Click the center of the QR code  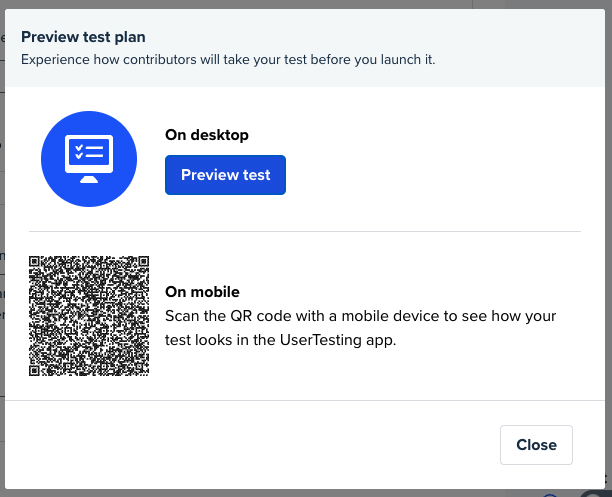[x=89, y=316]
